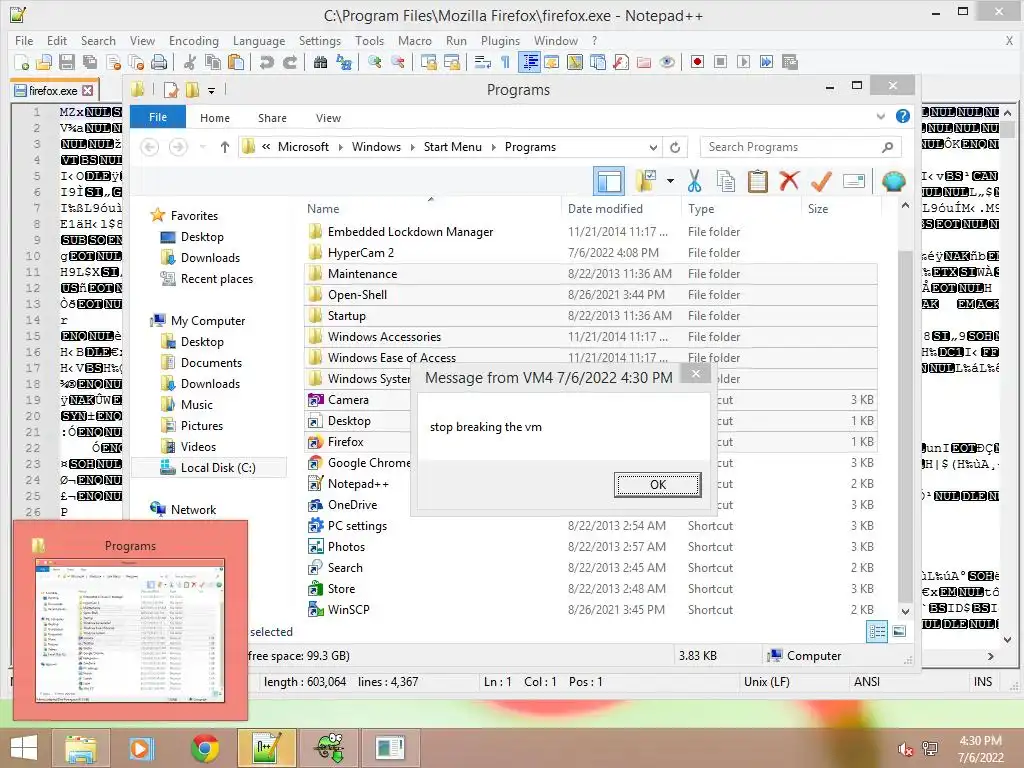Start macro recording with the red dot icon
Viewport: 1024px width, 768px height.
click(x=697, y=62)
